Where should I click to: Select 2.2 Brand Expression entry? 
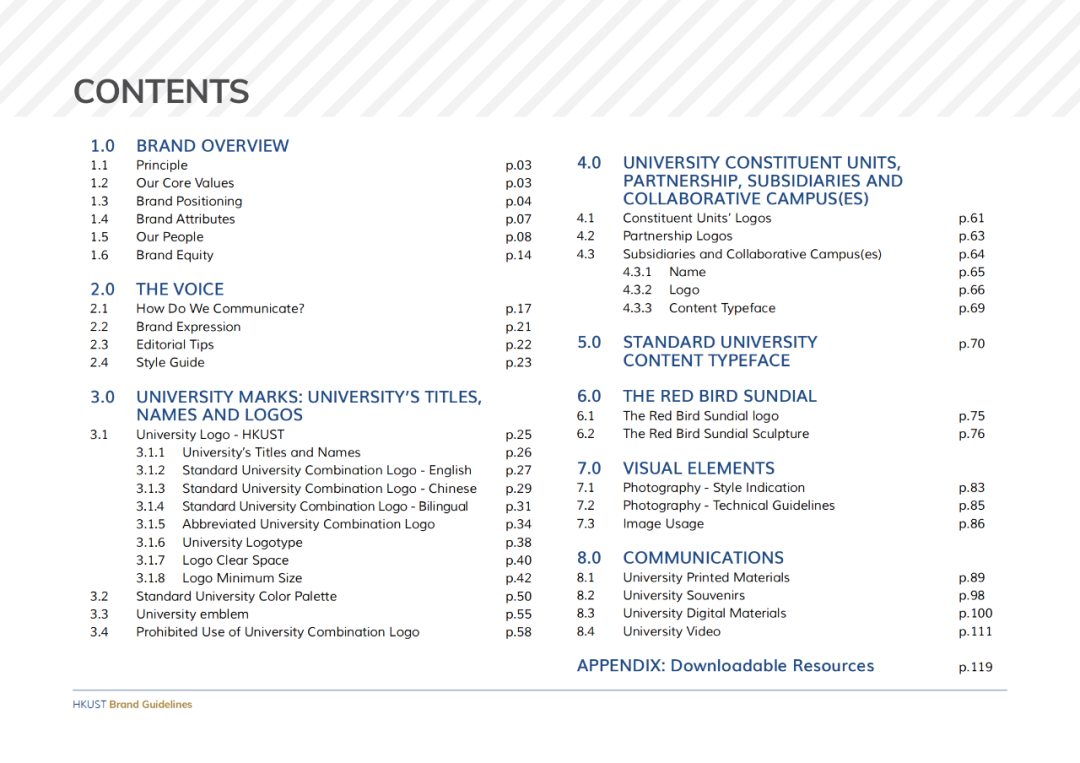[x=188, y=326]
